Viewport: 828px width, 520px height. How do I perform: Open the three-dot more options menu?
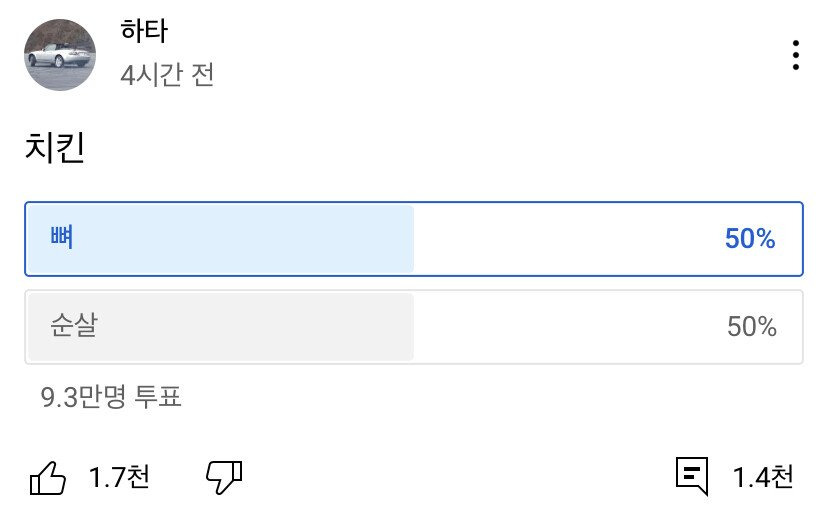pos(795,55)
